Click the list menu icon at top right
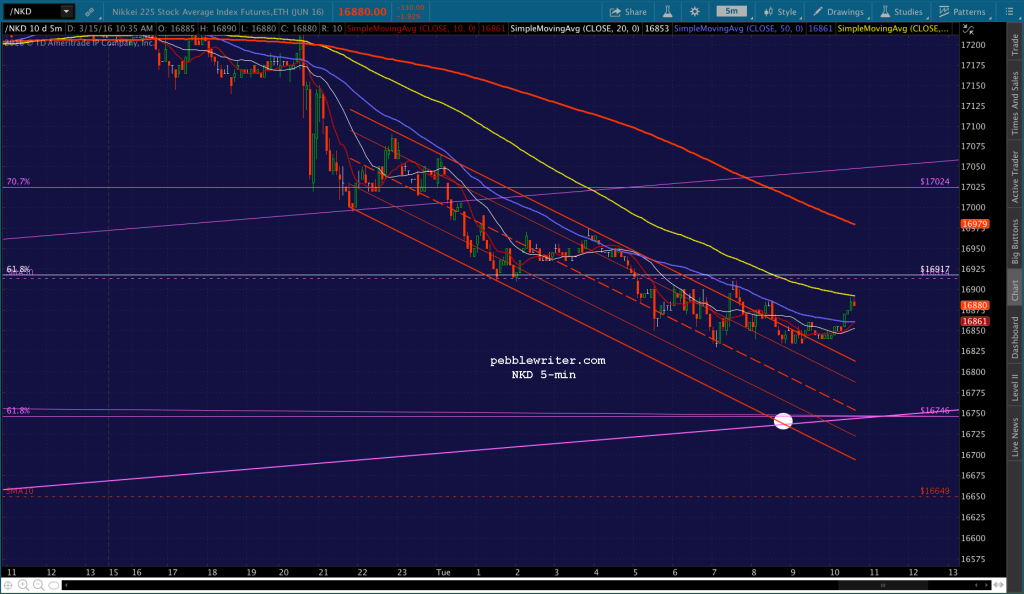 click(1009, 12)
